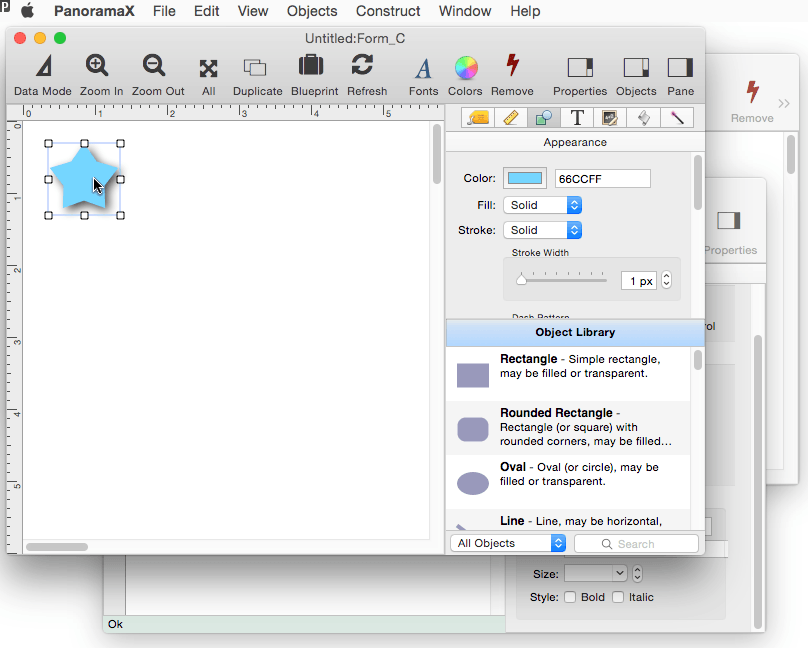The image size is (808, 648).
Task: Click the Object Library list scrollbar
Action: 698,360
